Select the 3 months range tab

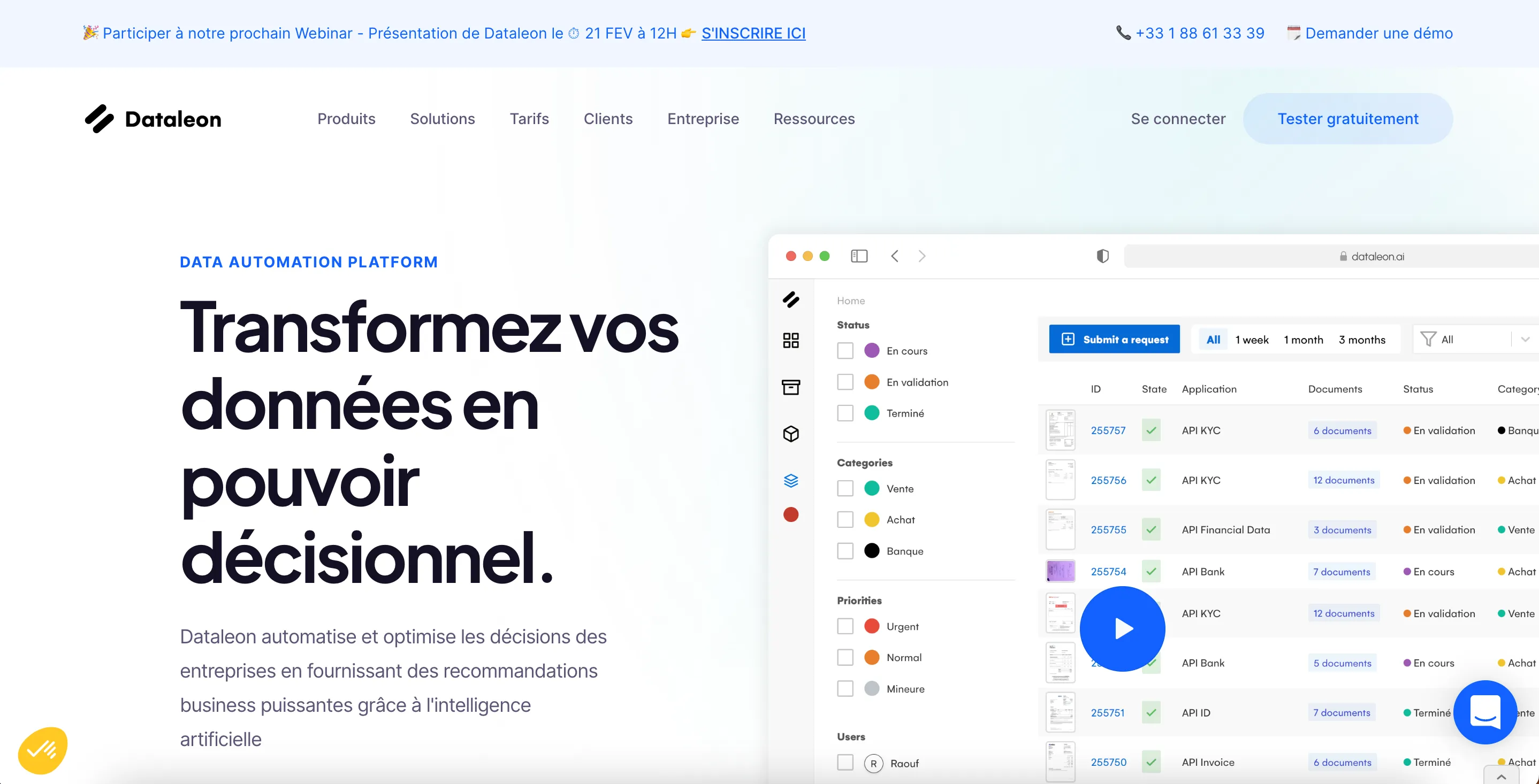(x=1362, y=339)
